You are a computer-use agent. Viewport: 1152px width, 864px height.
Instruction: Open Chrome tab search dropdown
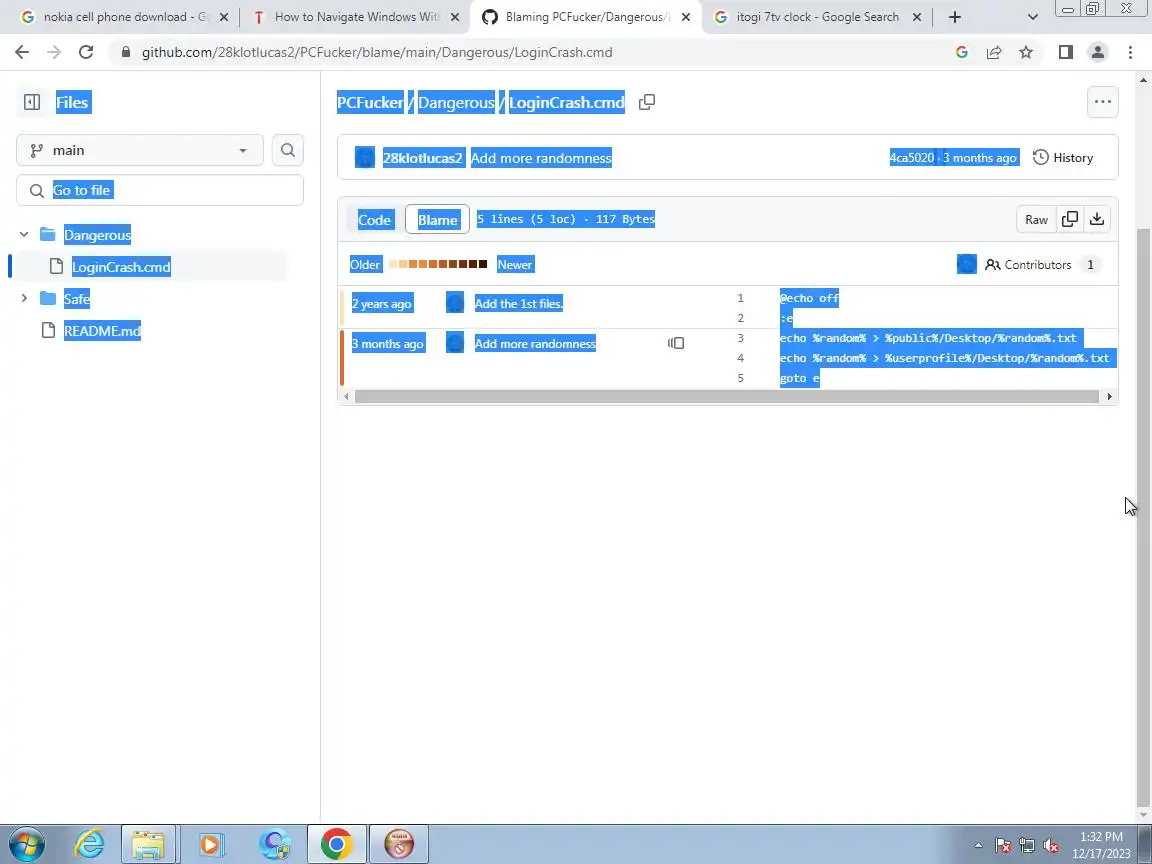coord(1032,17)
